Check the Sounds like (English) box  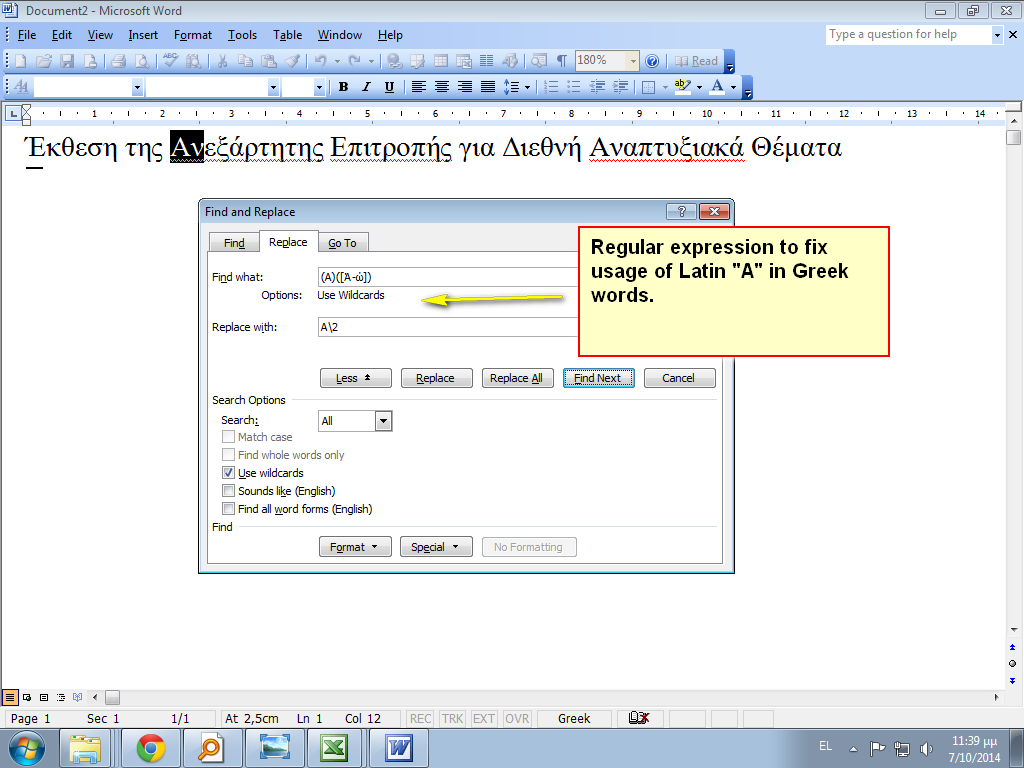[228, 490]
